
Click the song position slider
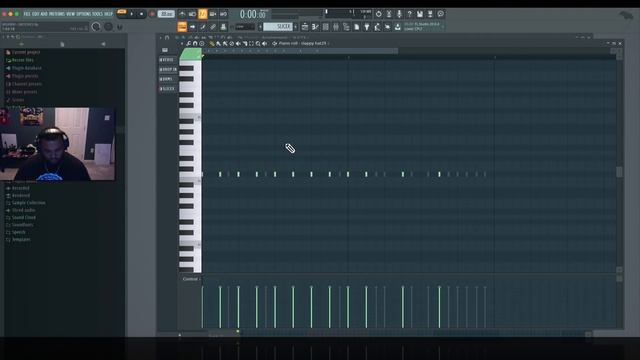click(297, 14)
